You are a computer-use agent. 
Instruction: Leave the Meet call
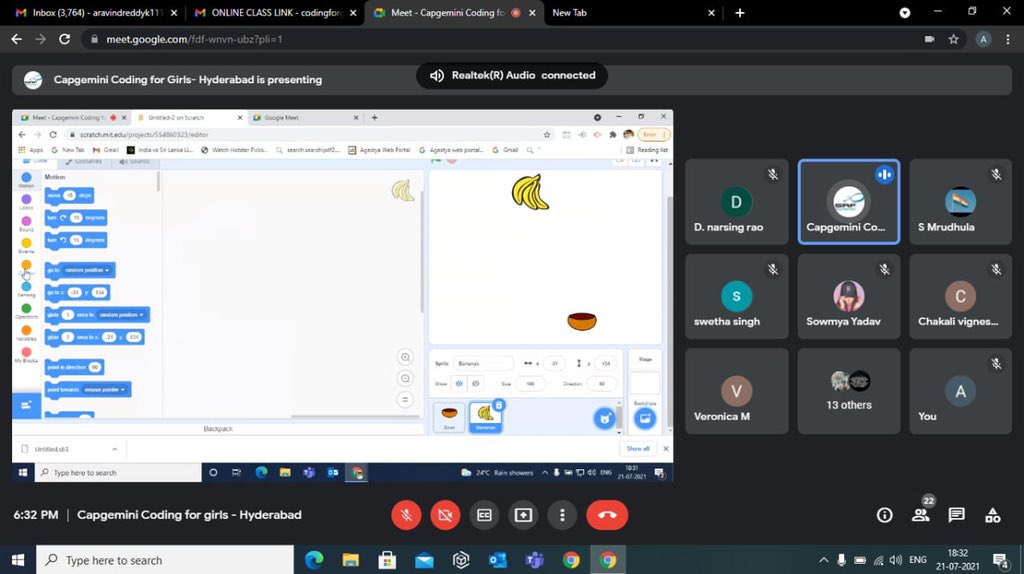point(607,515)
